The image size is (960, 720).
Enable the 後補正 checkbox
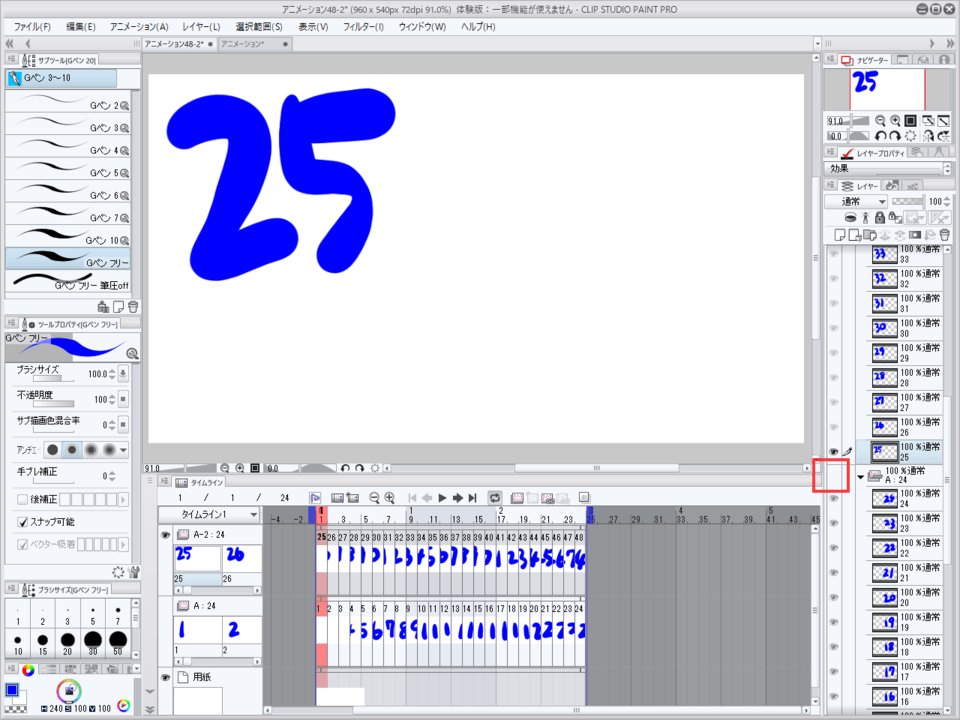23,499
